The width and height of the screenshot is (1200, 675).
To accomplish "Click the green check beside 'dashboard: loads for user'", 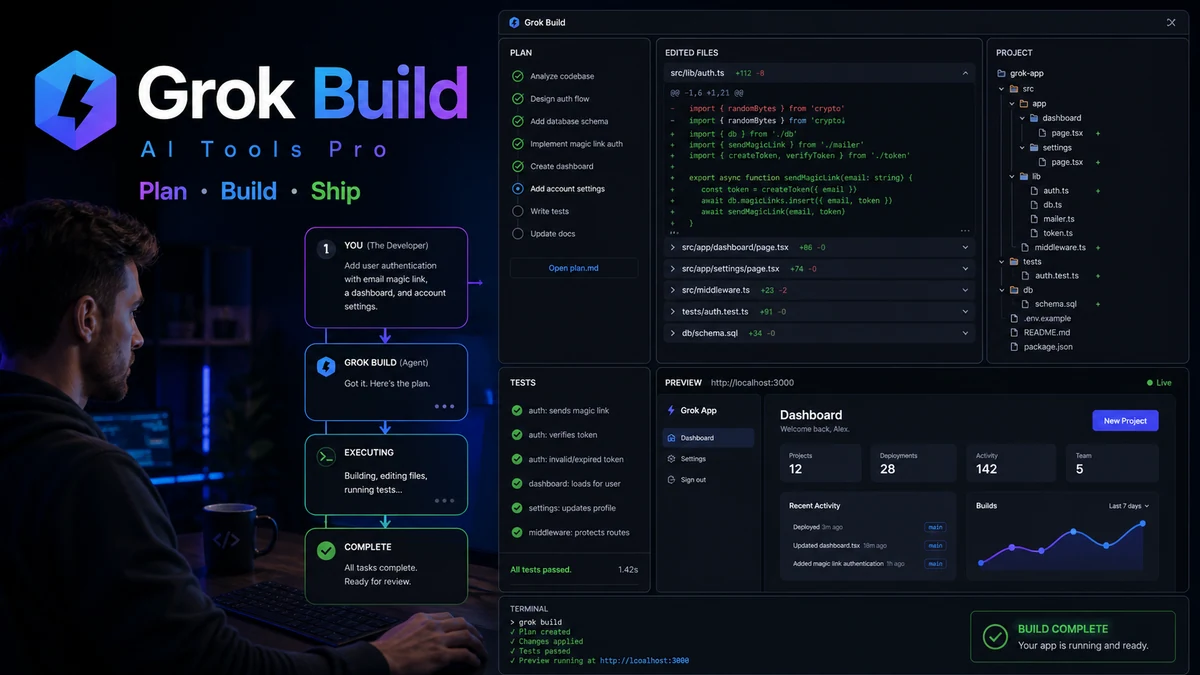I will [x=517, y=483].
